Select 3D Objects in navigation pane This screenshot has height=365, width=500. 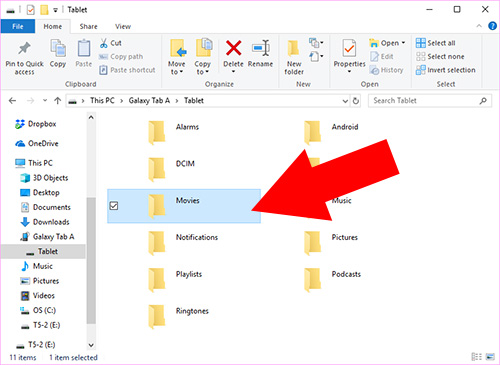coord(44,178)
